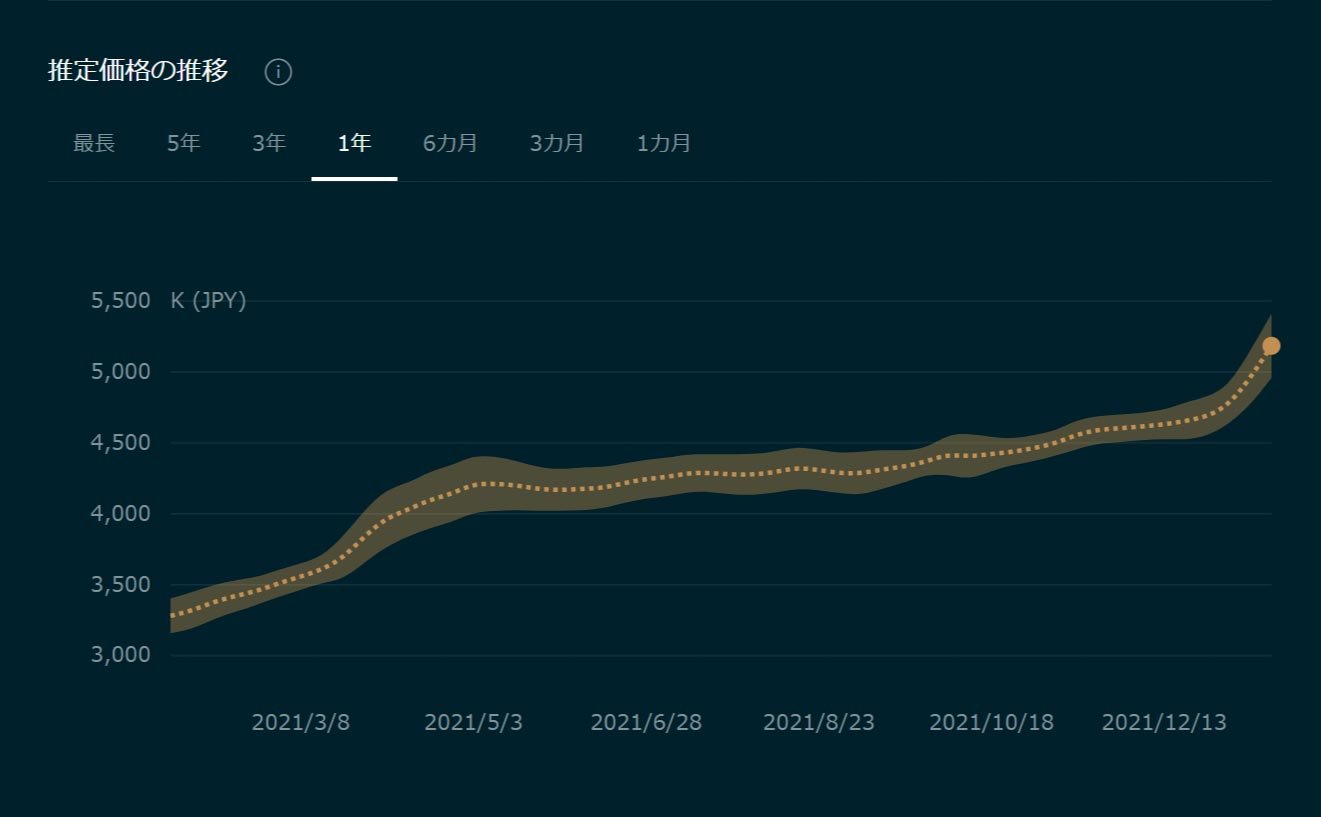Click the 2021/12/13 date label

1164,723
